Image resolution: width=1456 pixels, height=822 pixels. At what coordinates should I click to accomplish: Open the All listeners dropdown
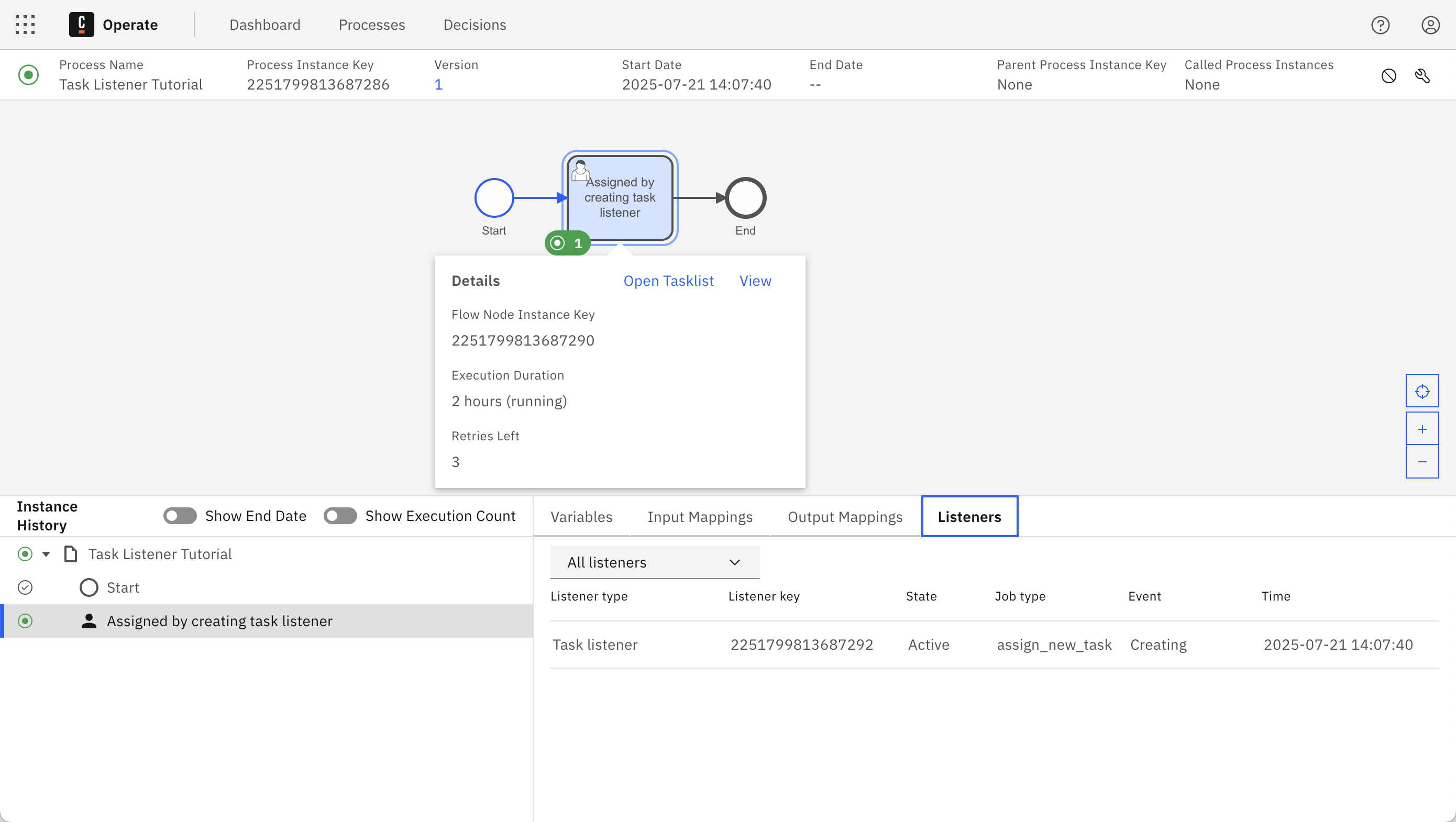[654, 562]
